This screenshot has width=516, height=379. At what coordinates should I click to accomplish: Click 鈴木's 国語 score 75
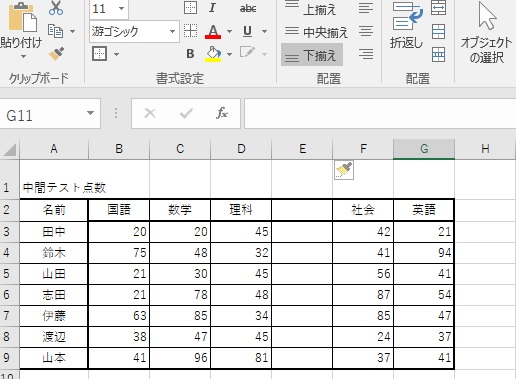[x=119, y=253]
